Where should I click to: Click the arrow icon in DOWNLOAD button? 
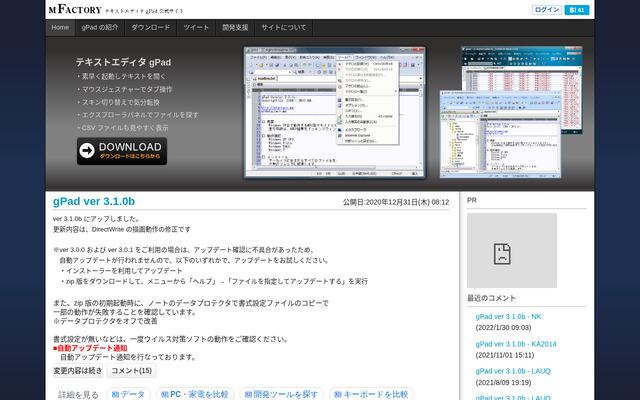click(87, 151)
